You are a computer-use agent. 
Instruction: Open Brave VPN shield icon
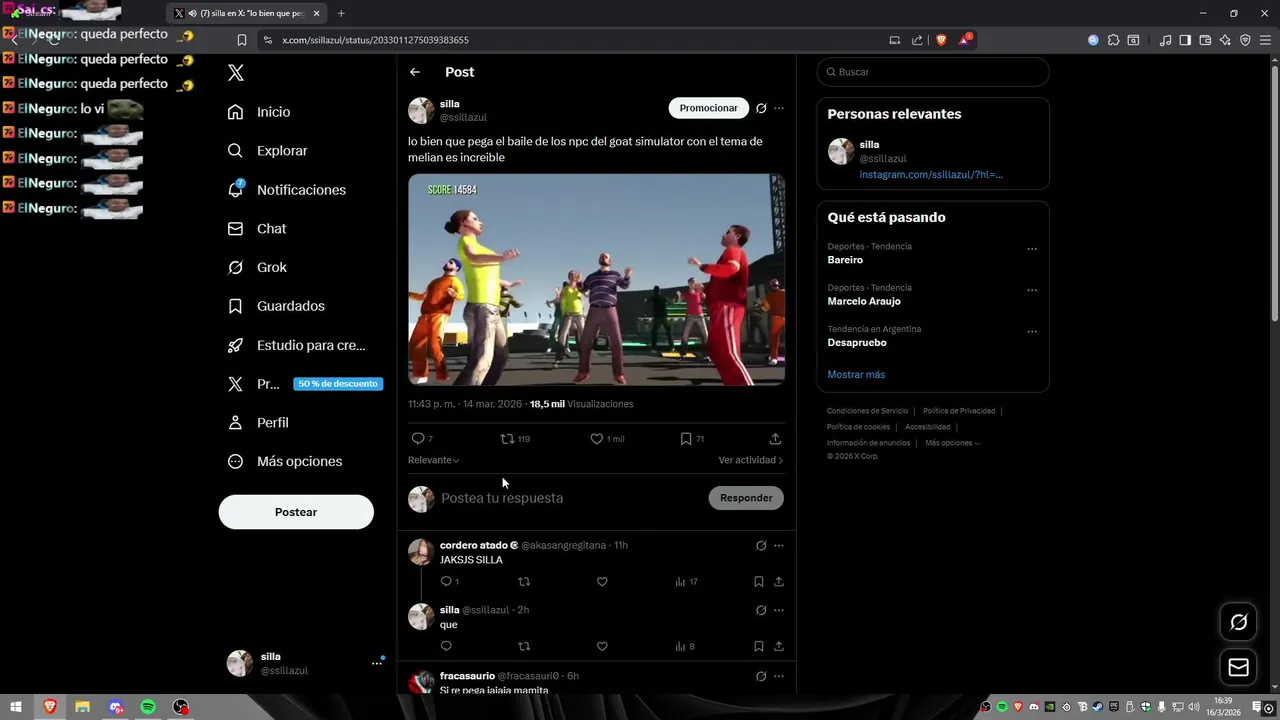click(x=1245, y=40)
